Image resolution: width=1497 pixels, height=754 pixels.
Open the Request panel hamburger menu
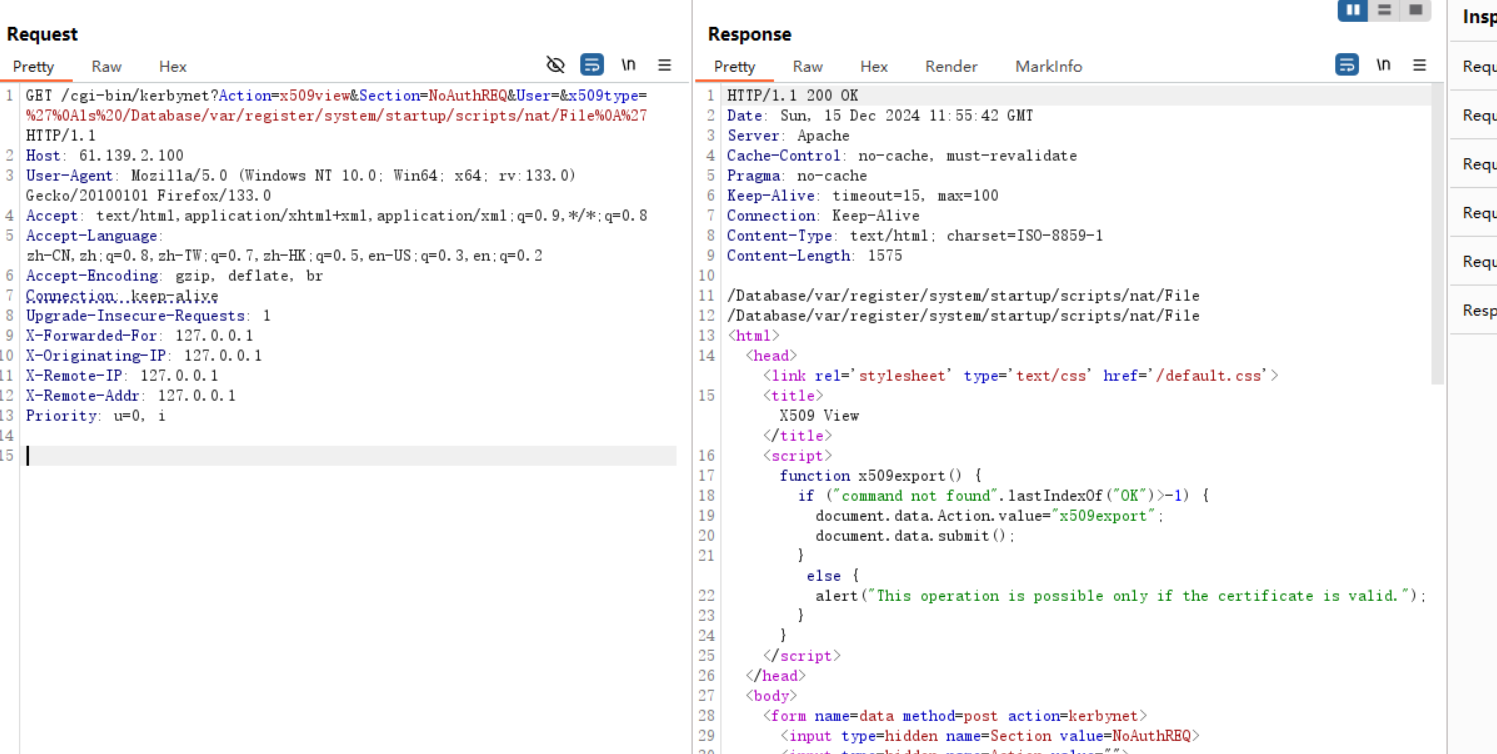664,65
